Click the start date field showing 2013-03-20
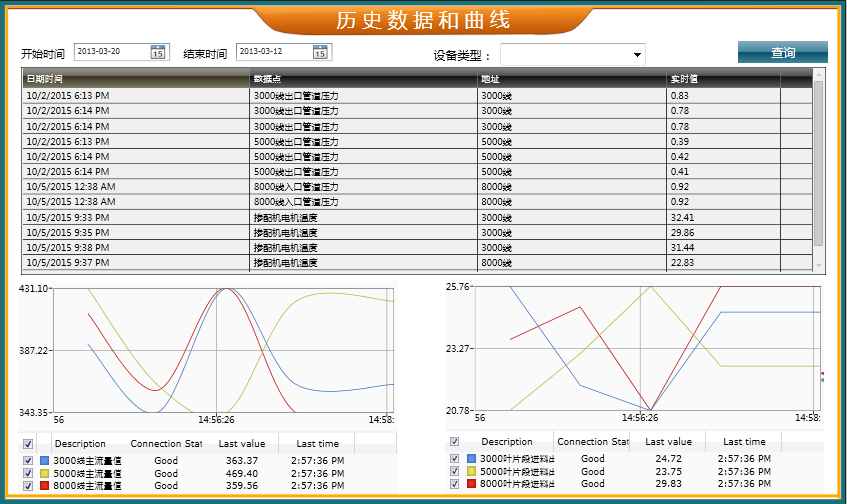 pos(110,52)
